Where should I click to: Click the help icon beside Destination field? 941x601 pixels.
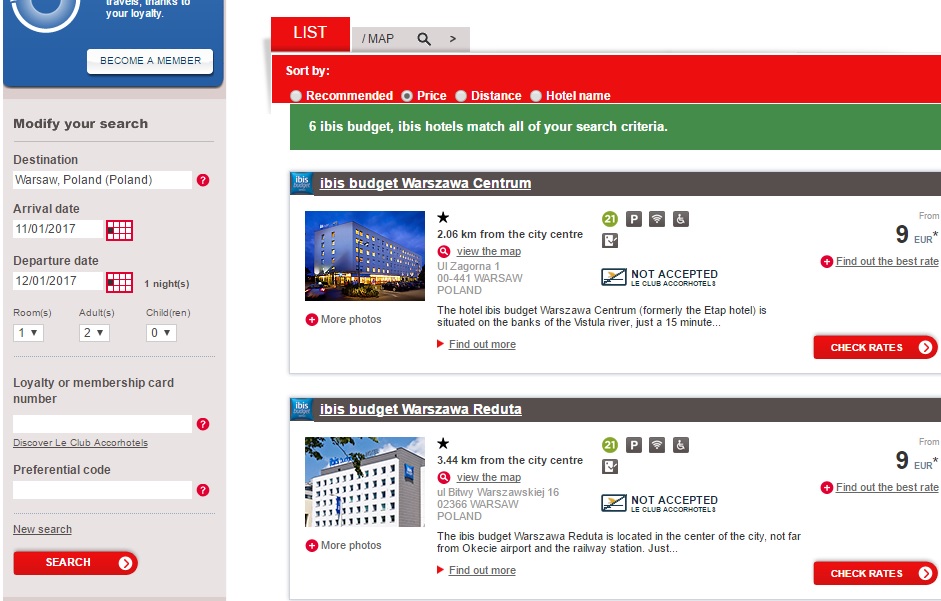tap(203, 180)
